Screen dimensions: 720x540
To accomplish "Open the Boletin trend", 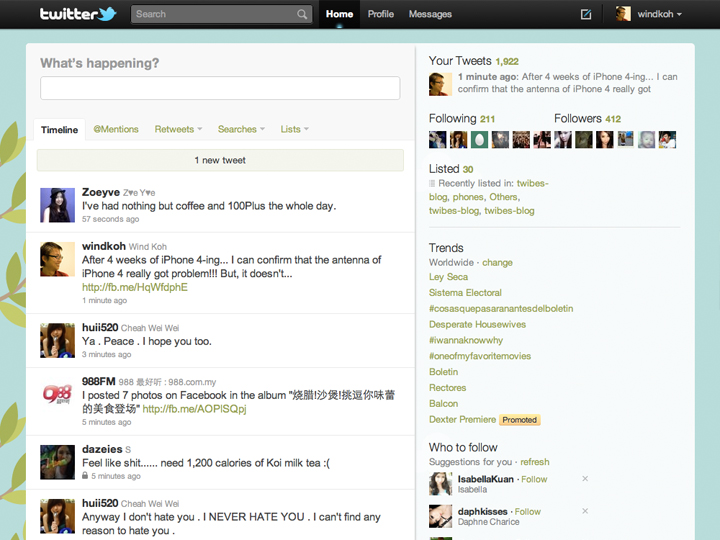I will (x=443, y=372).
